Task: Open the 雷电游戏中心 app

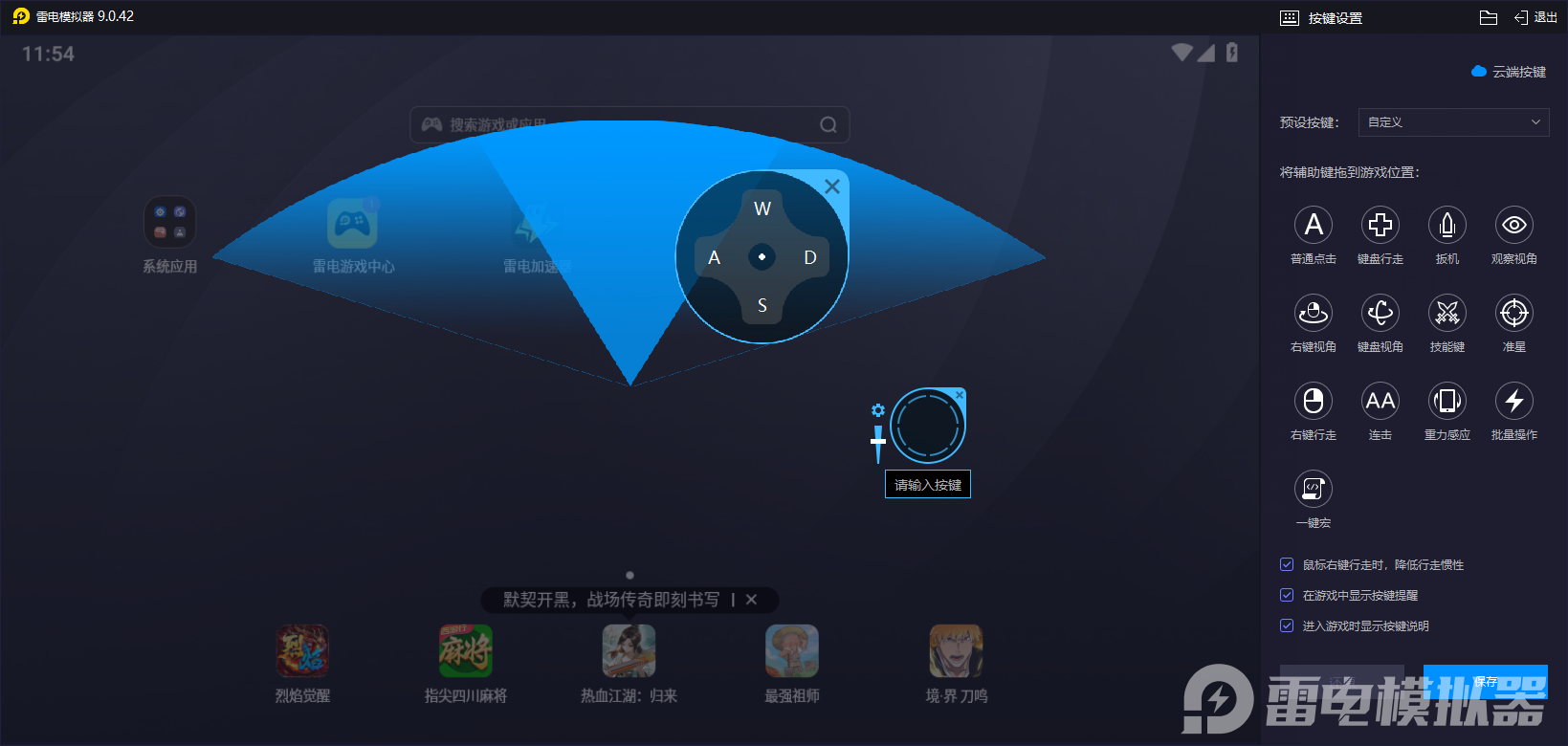Action: [352, 222]
